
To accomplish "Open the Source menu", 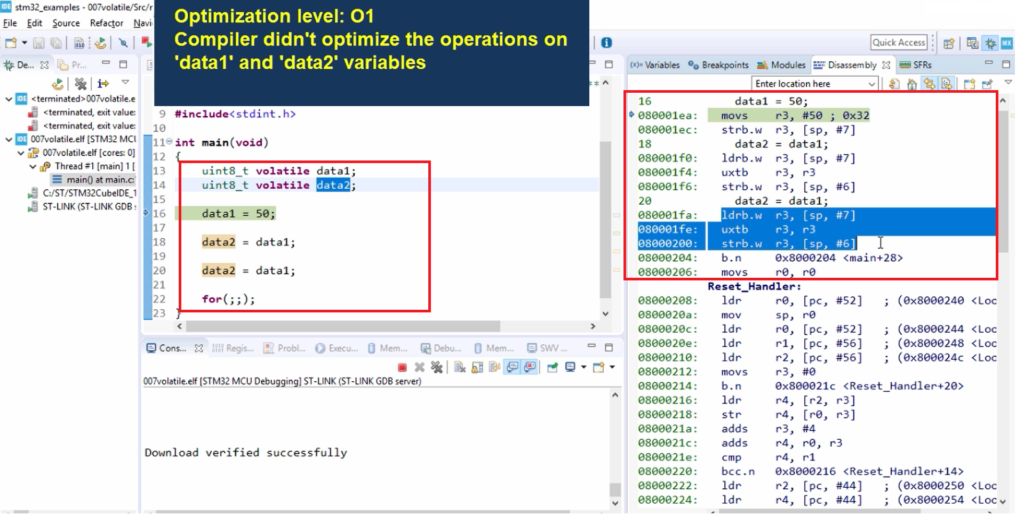I will (66, 23).
